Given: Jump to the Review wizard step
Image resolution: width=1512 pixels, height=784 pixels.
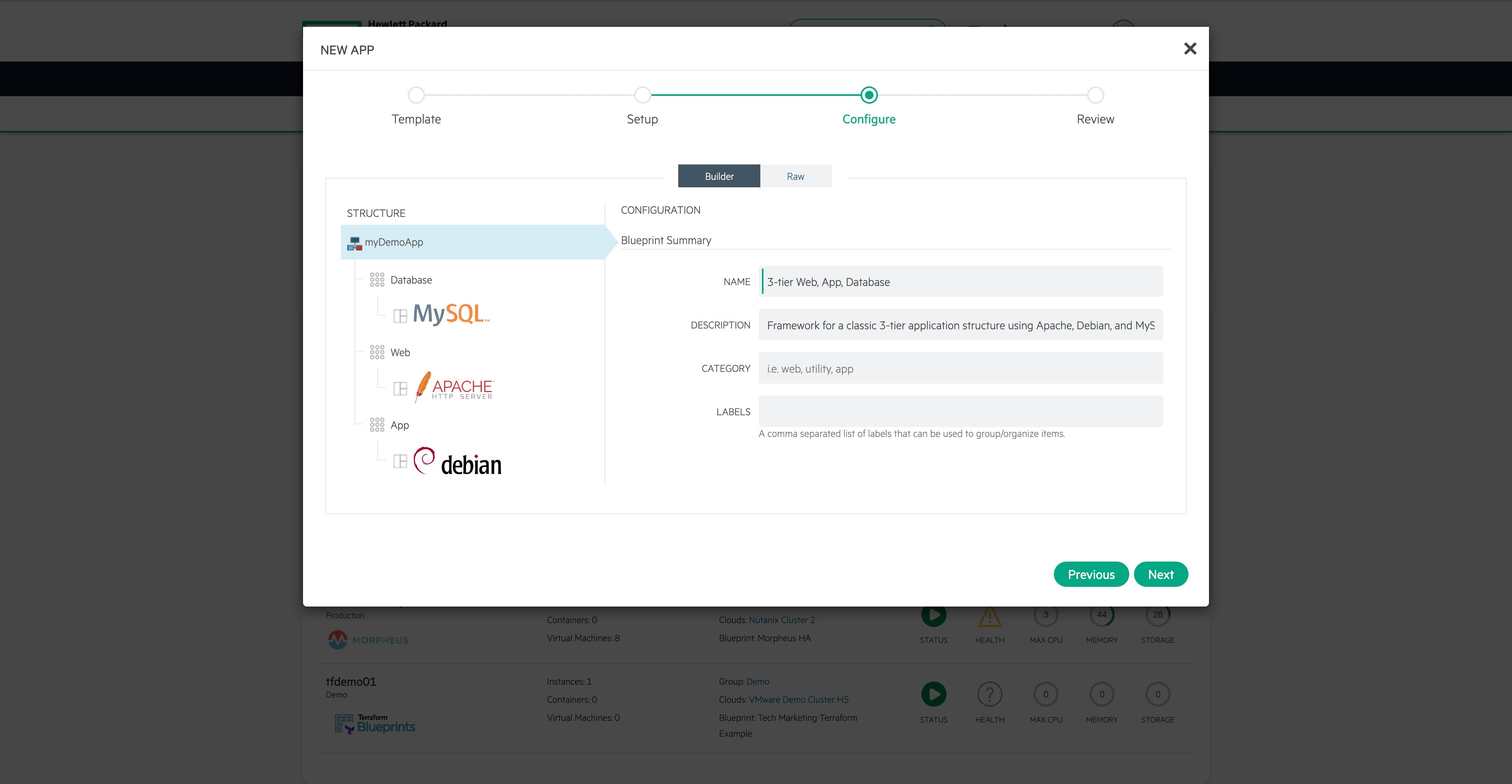Looking at the screenshot, I should coord(1095,95).
